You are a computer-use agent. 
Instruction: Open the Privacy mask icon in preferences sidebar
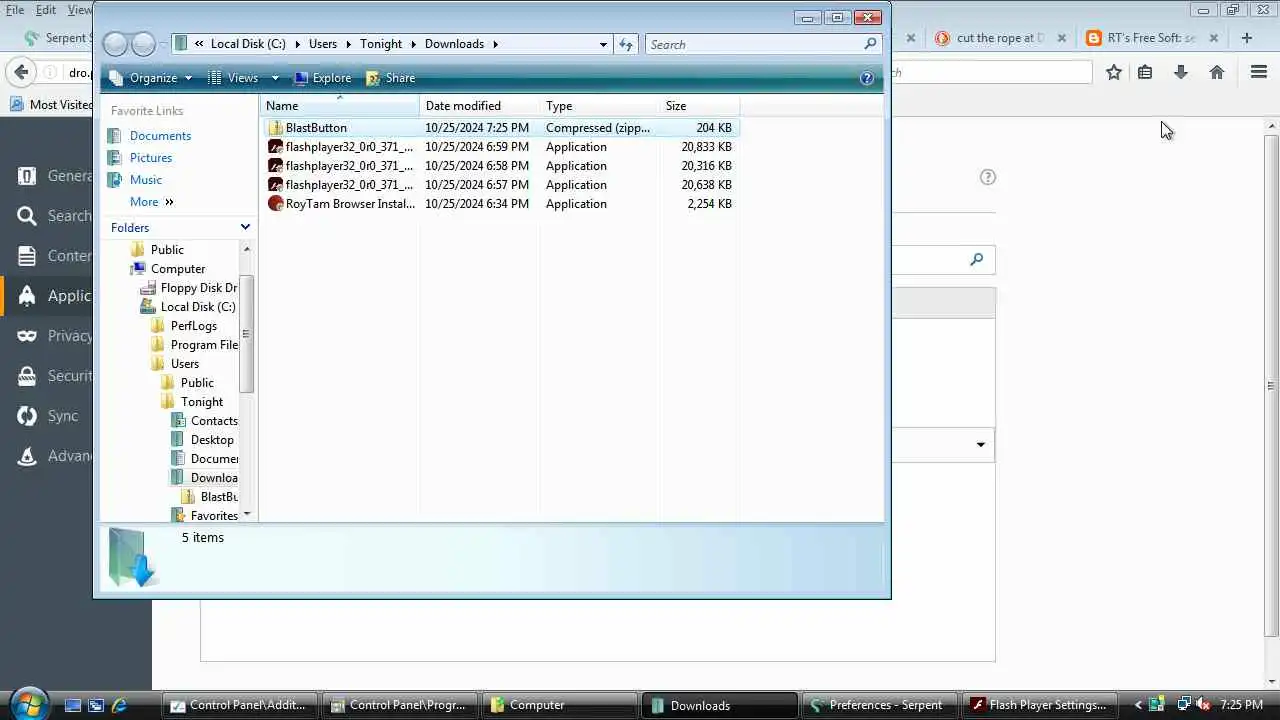coord(27,336)
